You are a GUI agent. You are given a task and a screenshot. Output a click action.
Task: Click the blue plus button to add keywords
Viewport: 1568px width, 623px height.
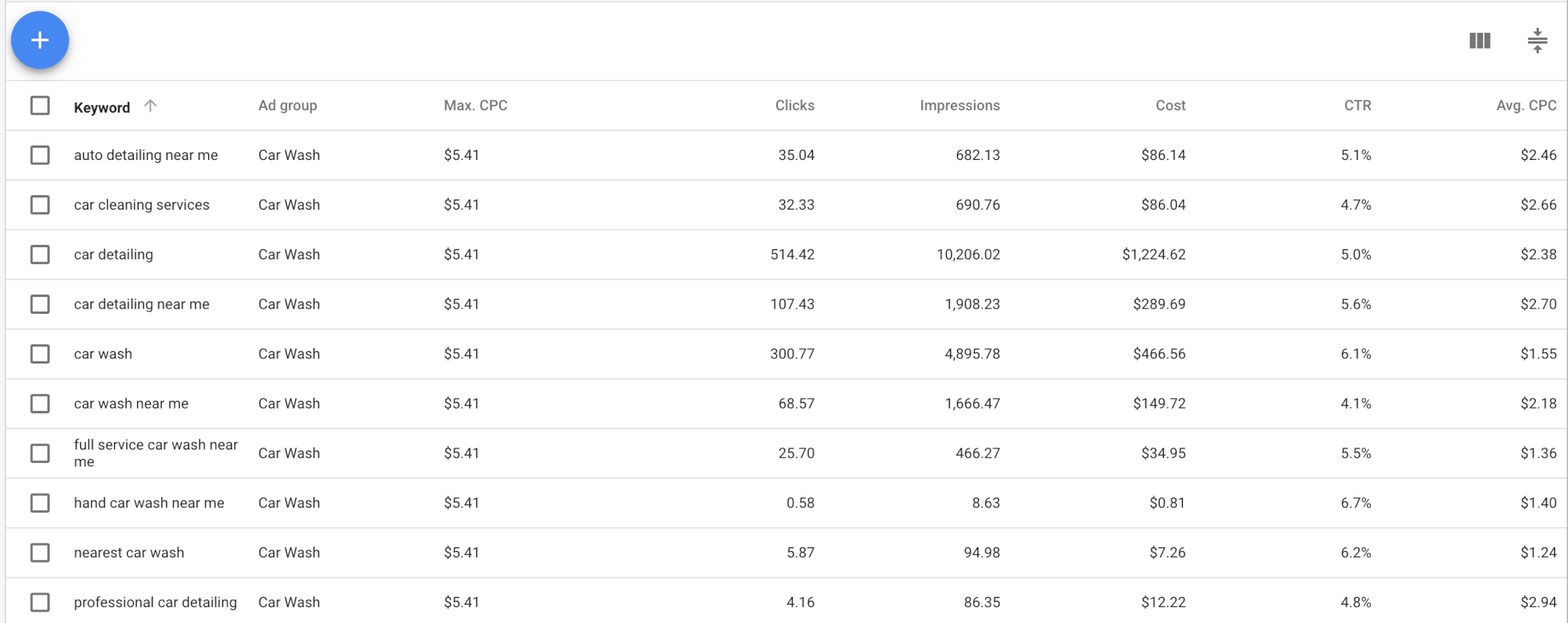point(39,39)
